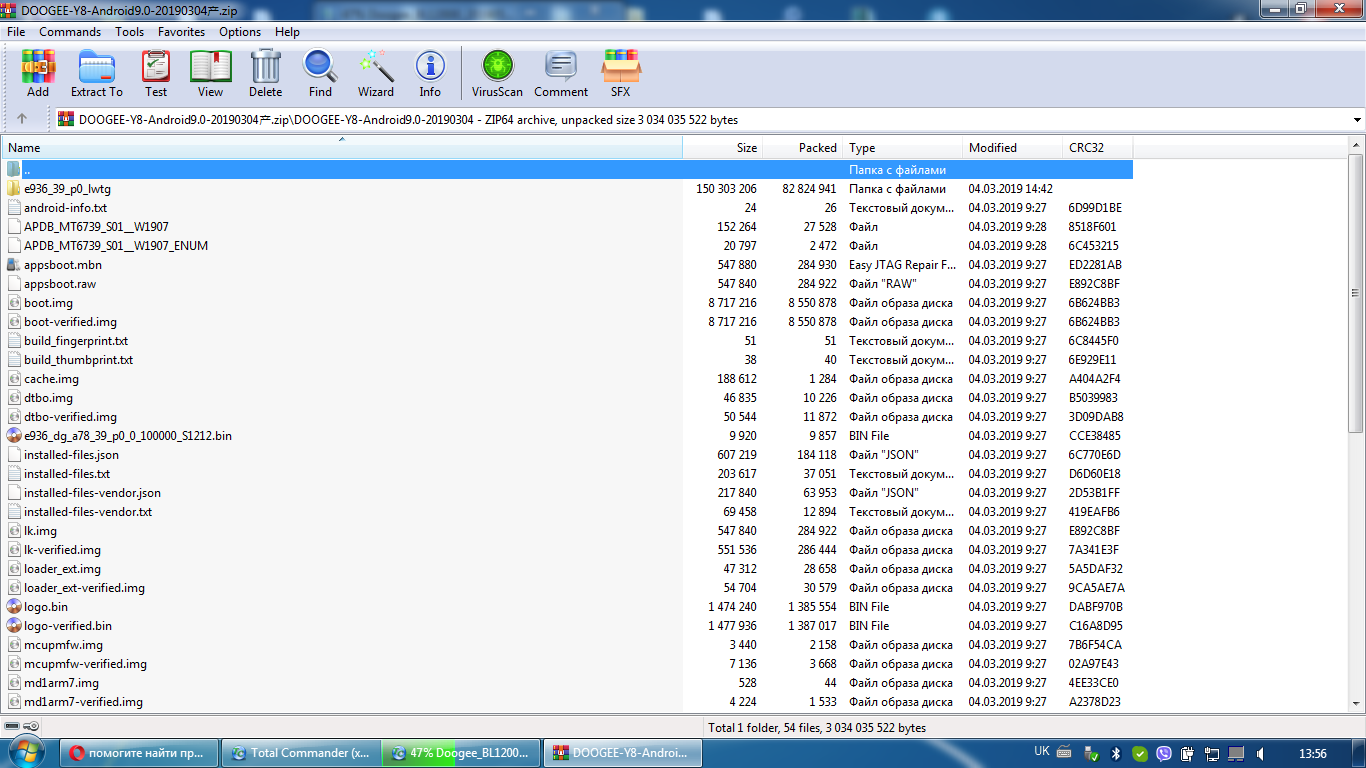The width and height of the screenshot is (1366, 768).
Task: Click the vertical scrollbar thumb
Action: click(1356, 293)
